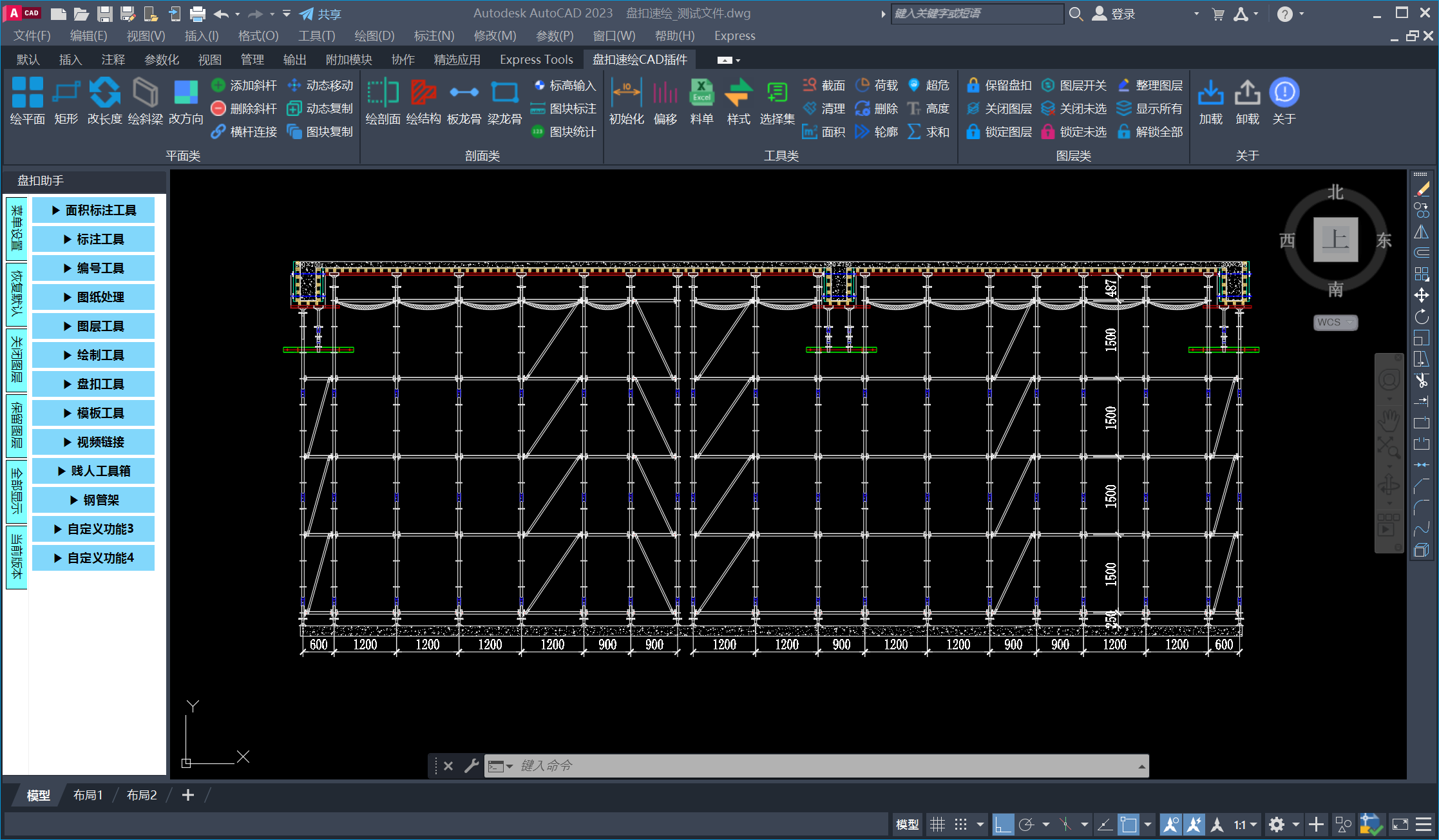The height and width of the screenshot is (840, 1439).
Task: Toggle ortho mode in the status bar
Action: tap(1003, 825)
